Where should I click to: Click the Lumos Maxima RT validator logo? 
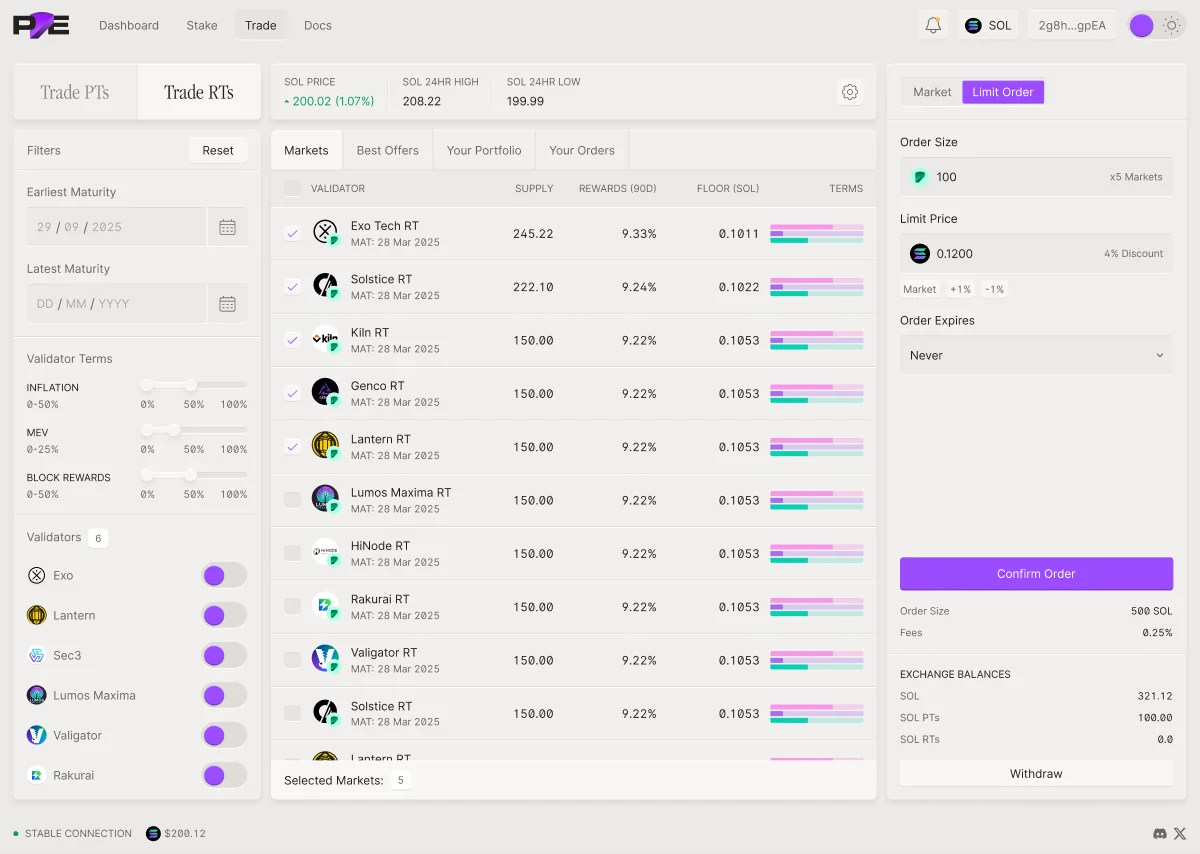point(325,499)
